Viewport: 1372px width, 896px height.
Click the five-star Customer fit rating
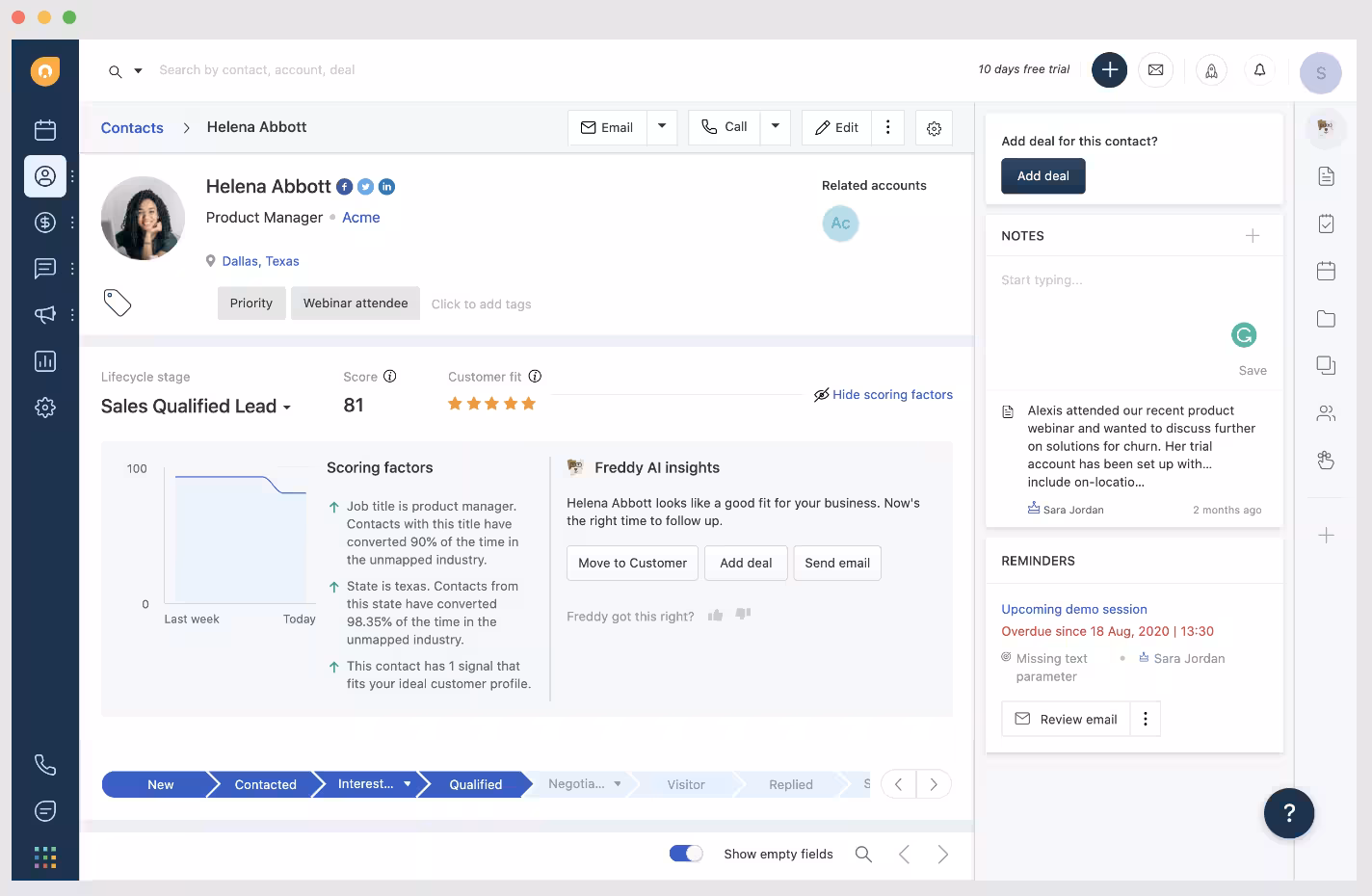click(x=491, y=404)
